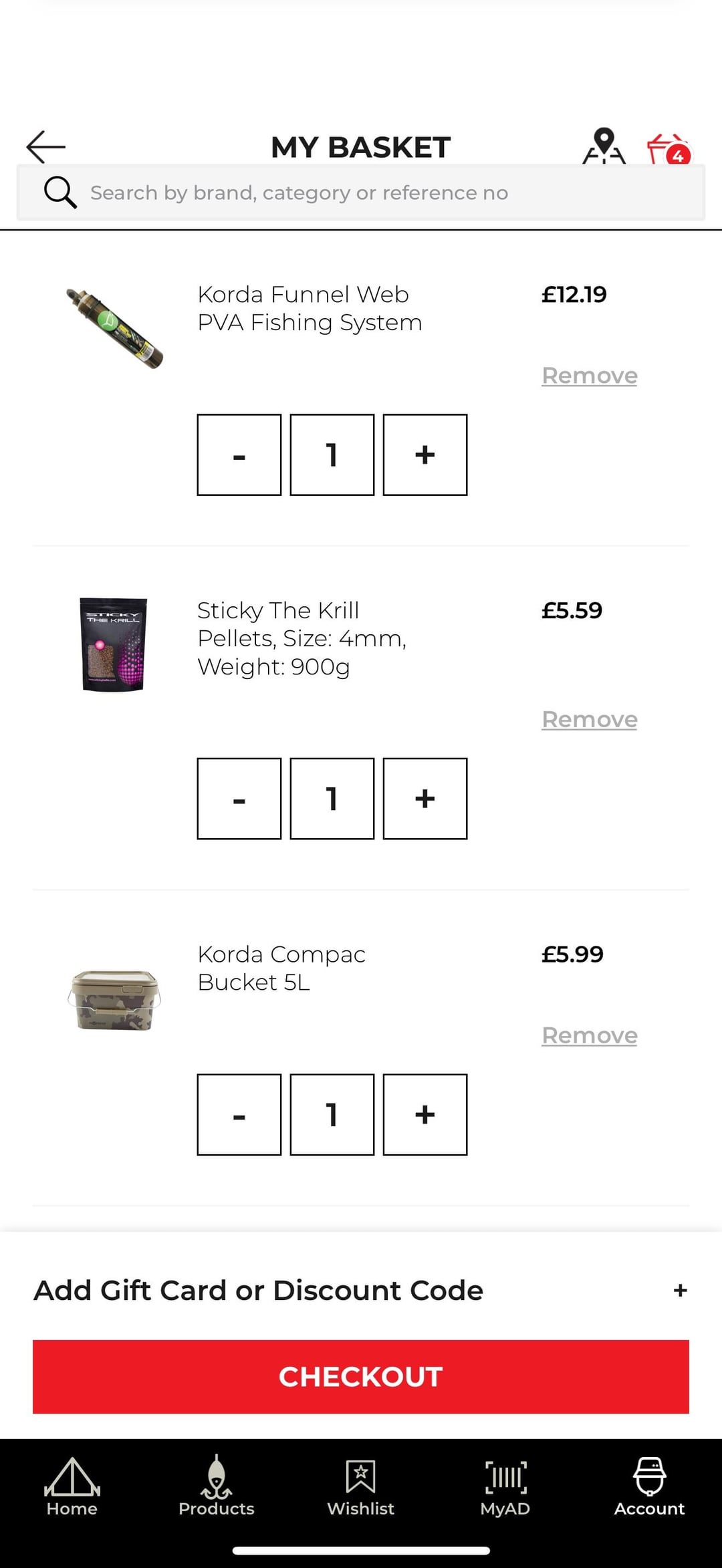Increase Korda Funnel Web quantity
722x1568 pixels.
(425, 454)
